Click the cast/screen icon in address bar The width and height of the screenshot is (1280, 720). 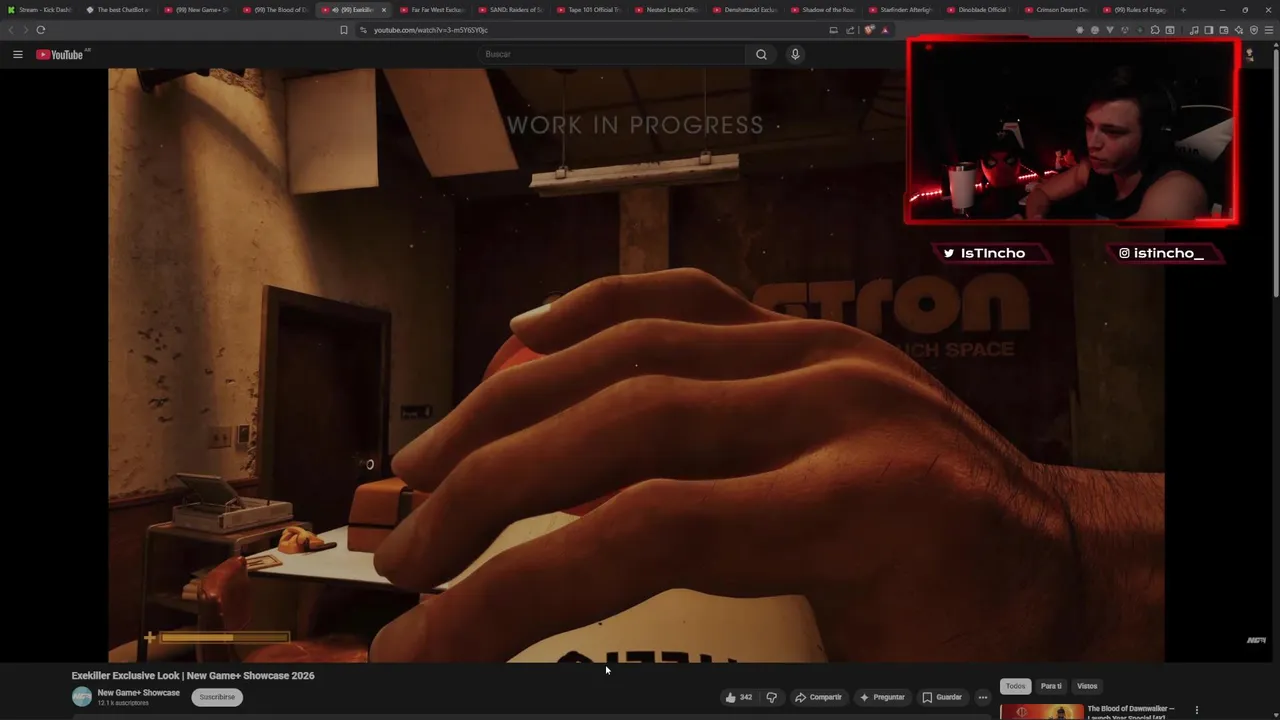tap(833, 30)
